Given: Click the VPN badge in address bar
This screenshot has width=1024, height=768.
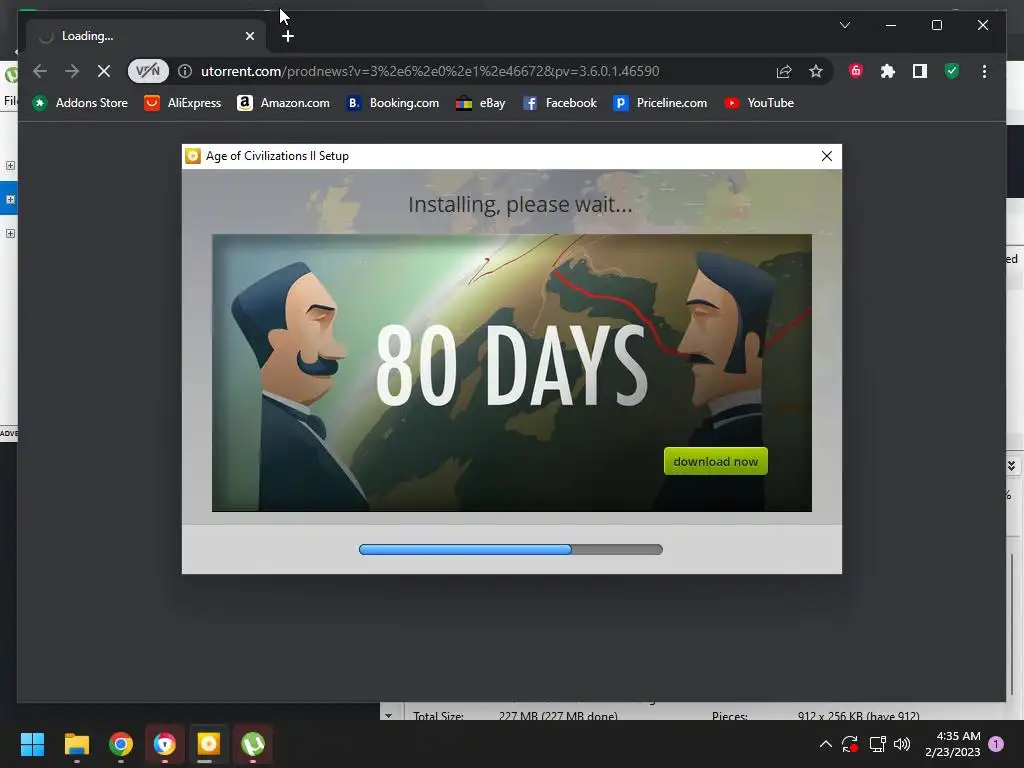Looking at the screenshot, I should [148, 71].
